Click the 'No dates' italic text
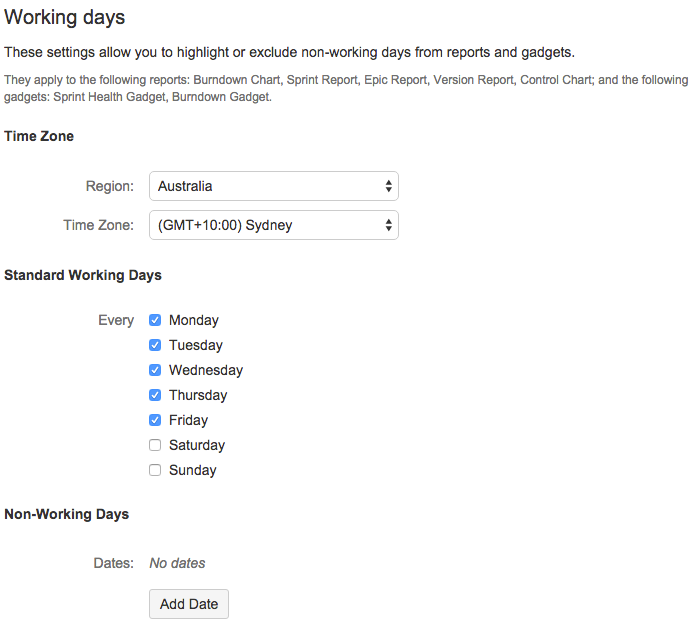The width and height of the screenshot is (692, 626). pos(177,563)
